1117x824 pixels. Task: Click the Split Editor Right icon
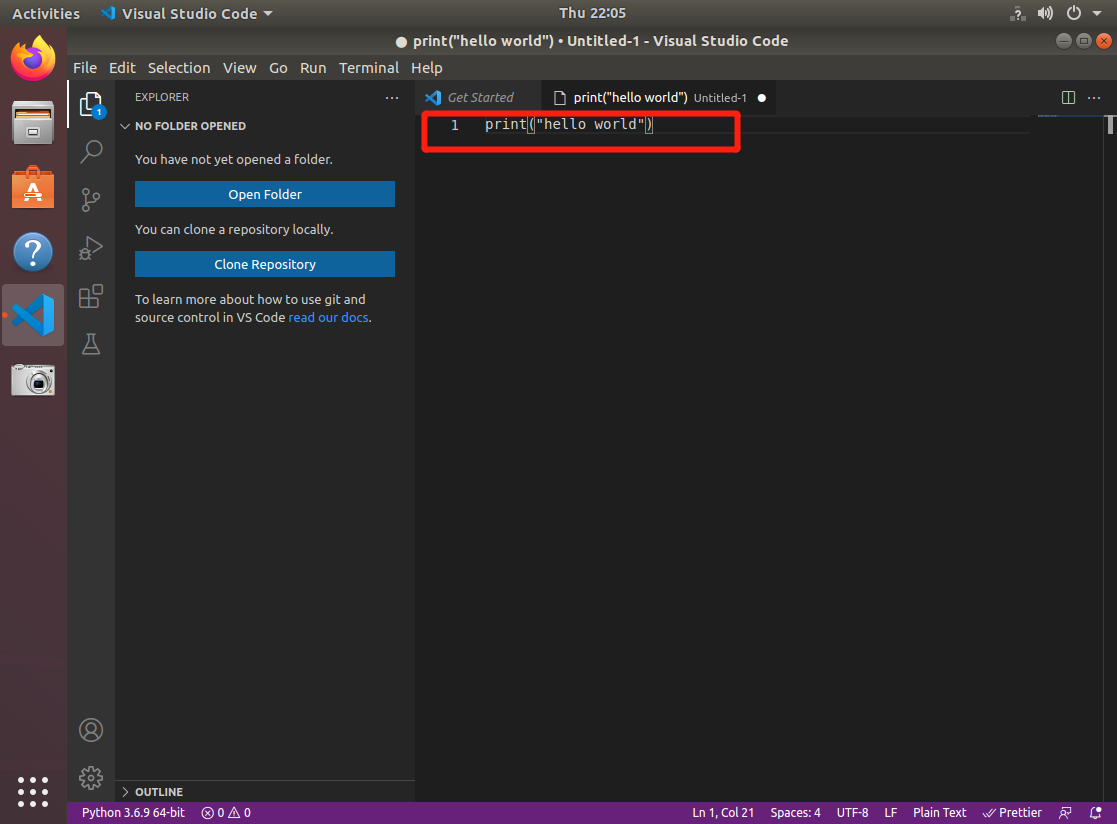[1068, 98]
